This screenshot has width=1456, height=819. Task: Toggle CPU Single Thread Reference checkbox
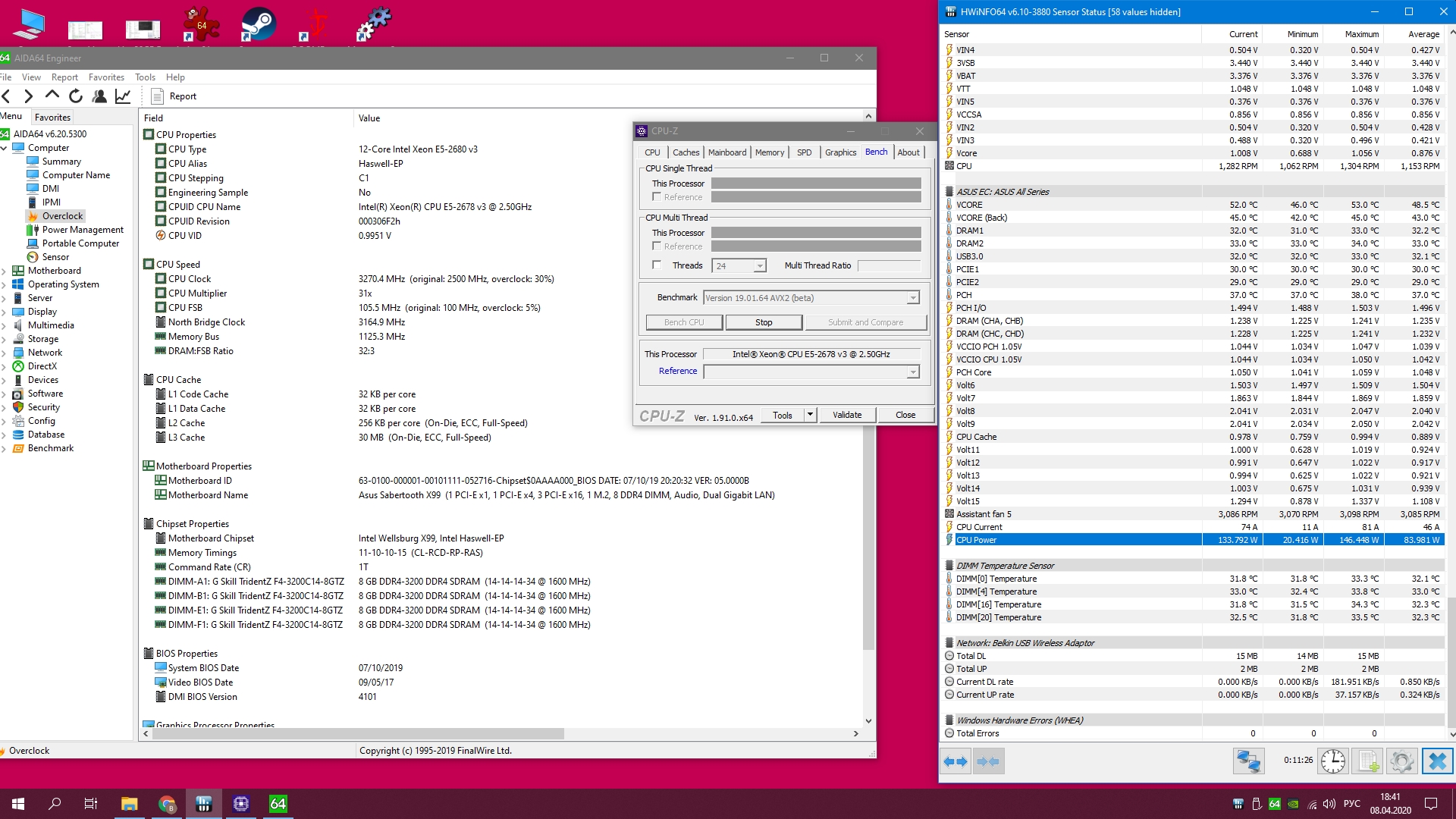click(x=657, y=197)
